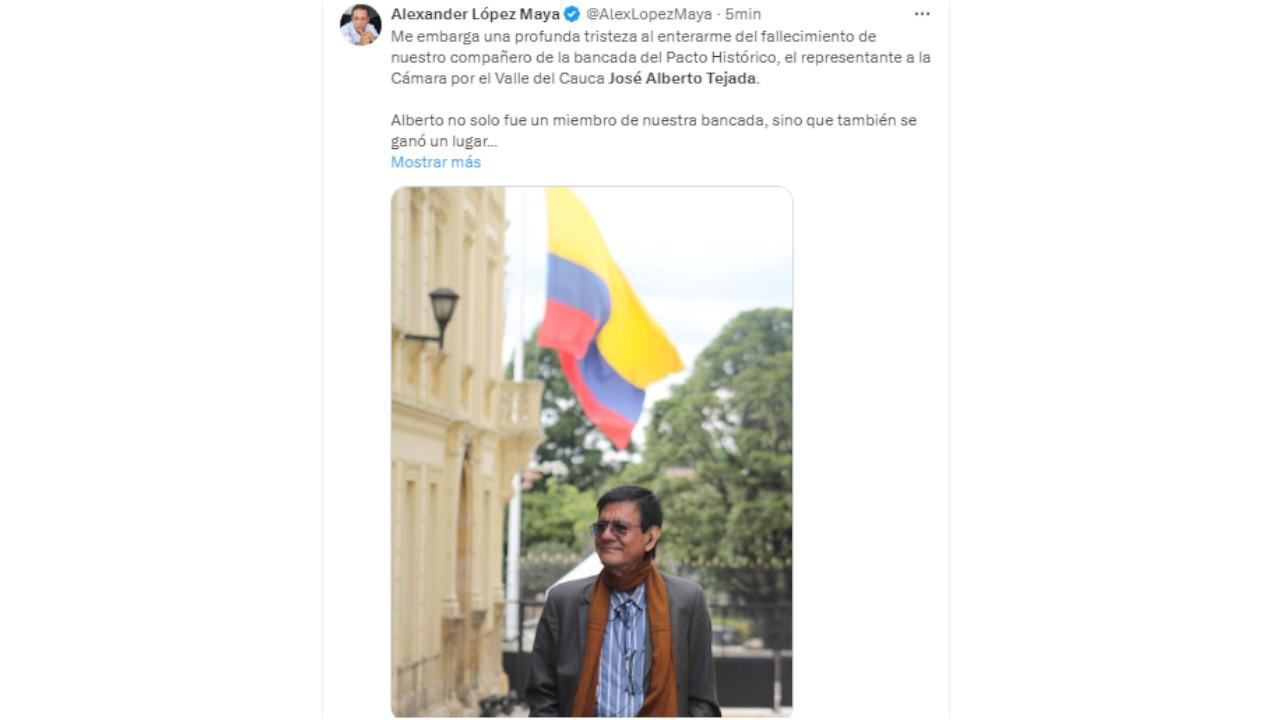Click the paragraph starting 'Alberto no solo'
Image resolution: width=1280 pixels, height=720 pixels.
[x=654, y=131]
